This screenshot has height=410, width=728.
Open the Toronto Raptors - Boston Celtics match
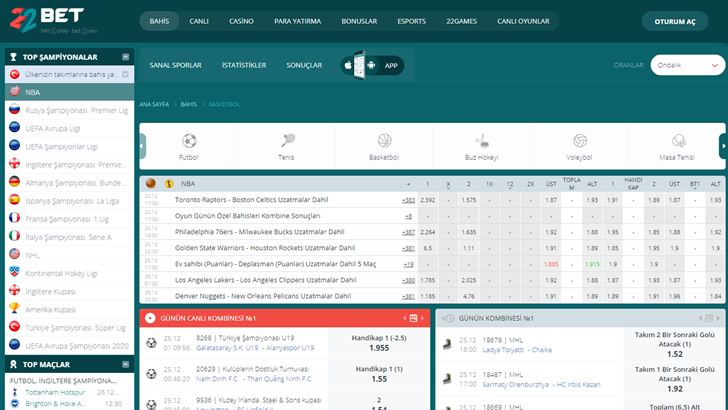coord(252,200)
